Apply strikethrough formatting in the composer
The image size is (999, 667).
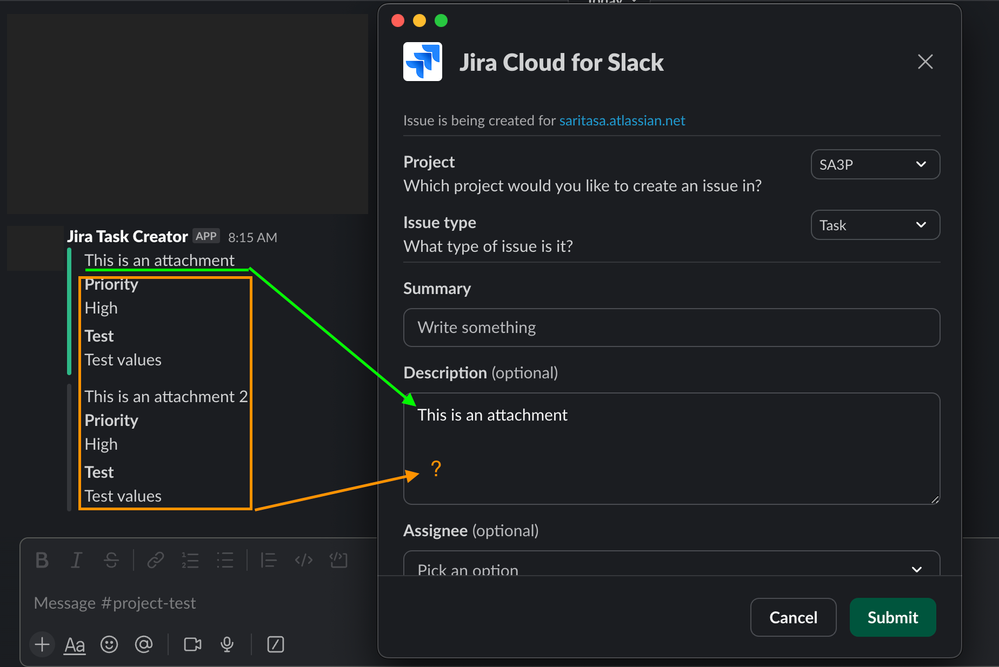coord(111,560)
